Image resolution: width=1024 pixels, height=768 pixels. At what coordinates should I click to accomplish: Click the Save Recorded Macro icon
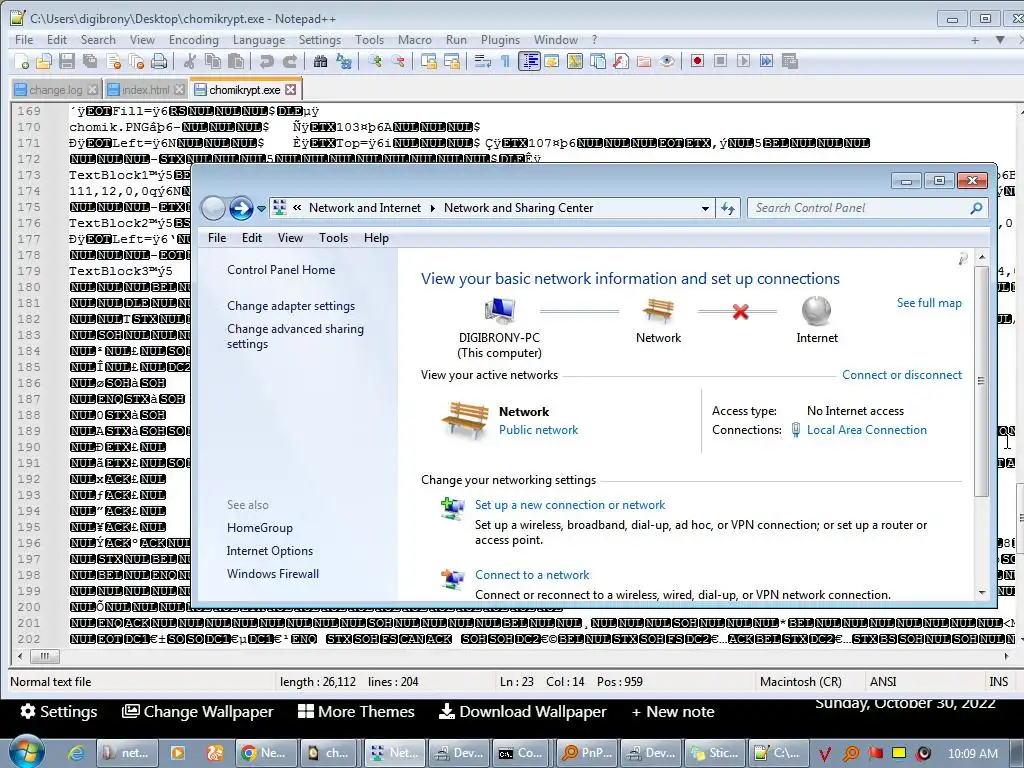pyautogui.click(x=790, y=61)
